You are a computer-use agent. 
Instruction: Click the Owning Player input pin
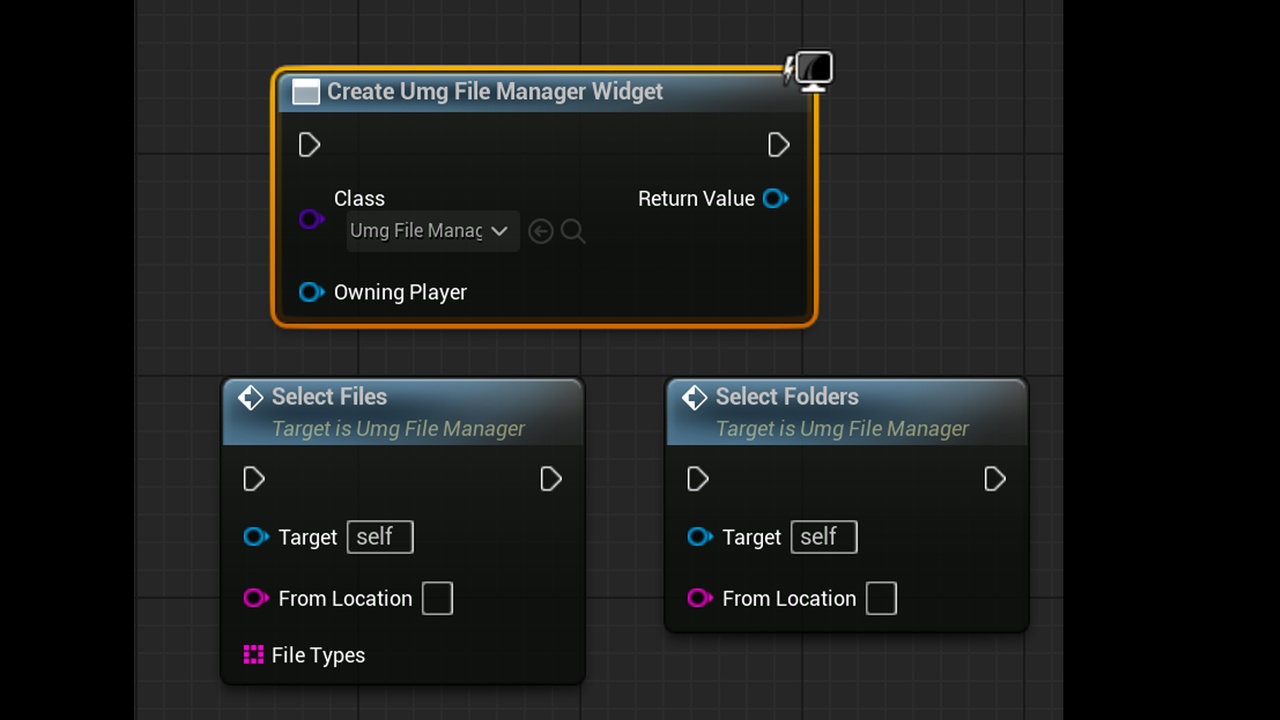(x=311, y=292)
